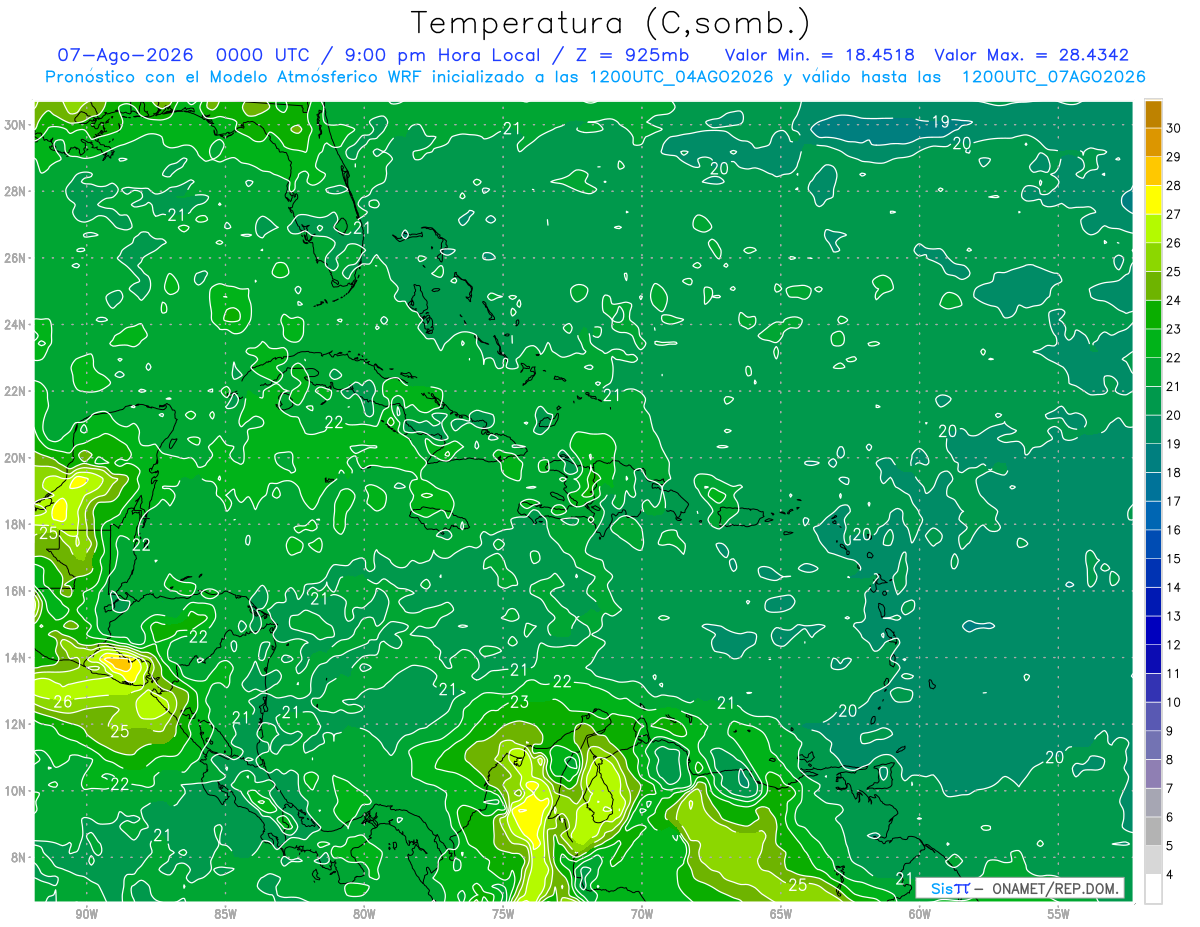Click the legend value '28'
1200x927 pixels.
(1173, 185)
